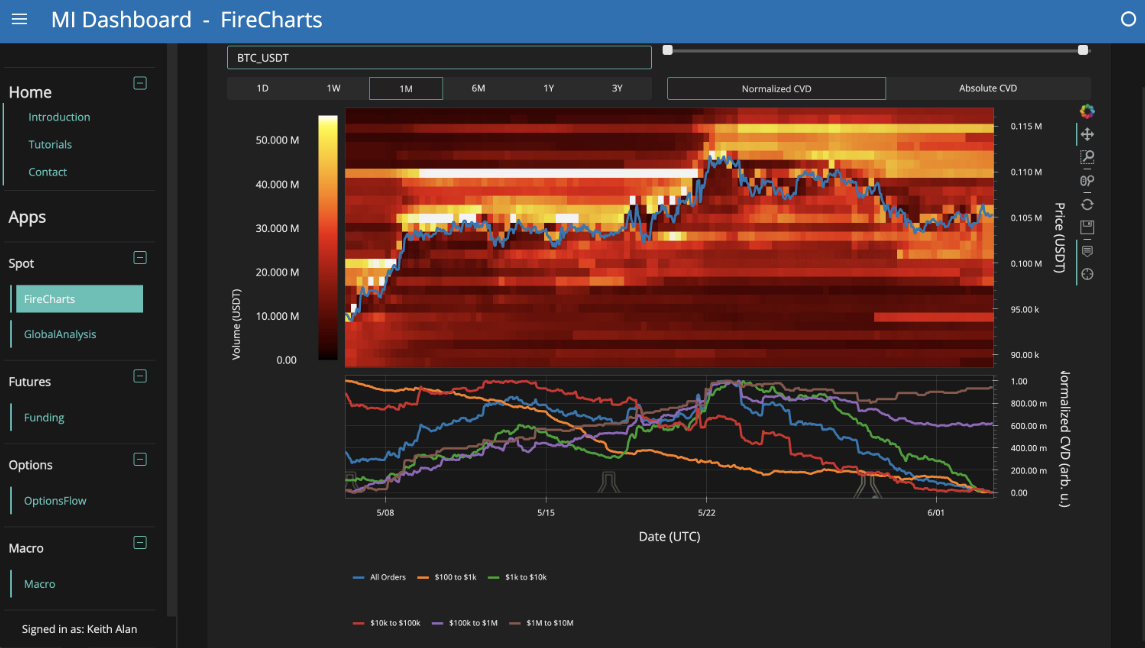Save the chart using the floppy disk icon
This screenshot has width=1145, height=648.
tap(1087, 227)
